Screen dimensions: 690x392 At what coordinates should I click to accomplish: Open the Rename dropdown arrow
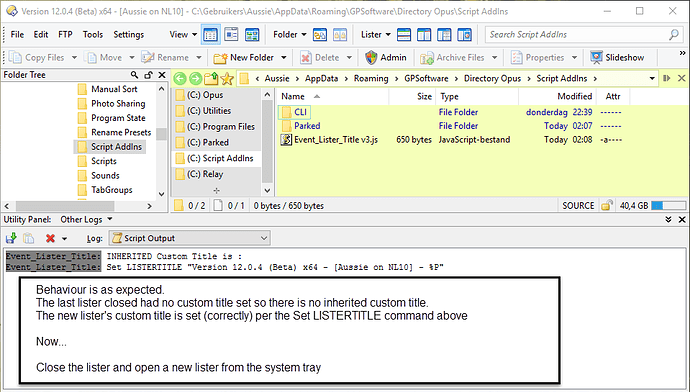199,58
